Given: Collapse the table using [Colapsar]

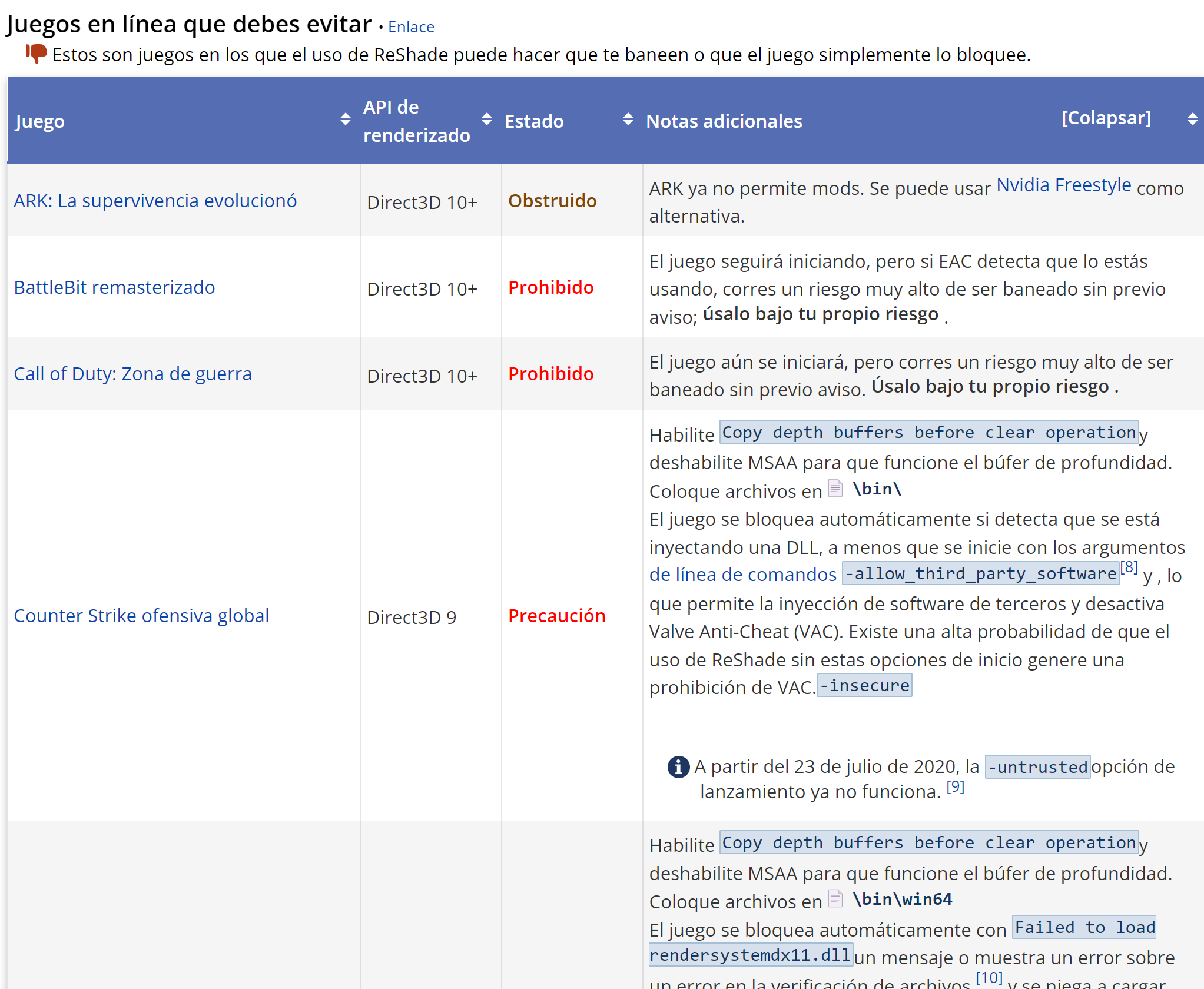Looking at the screenshot, I should pyautogui.click(x=1106, y=118).
